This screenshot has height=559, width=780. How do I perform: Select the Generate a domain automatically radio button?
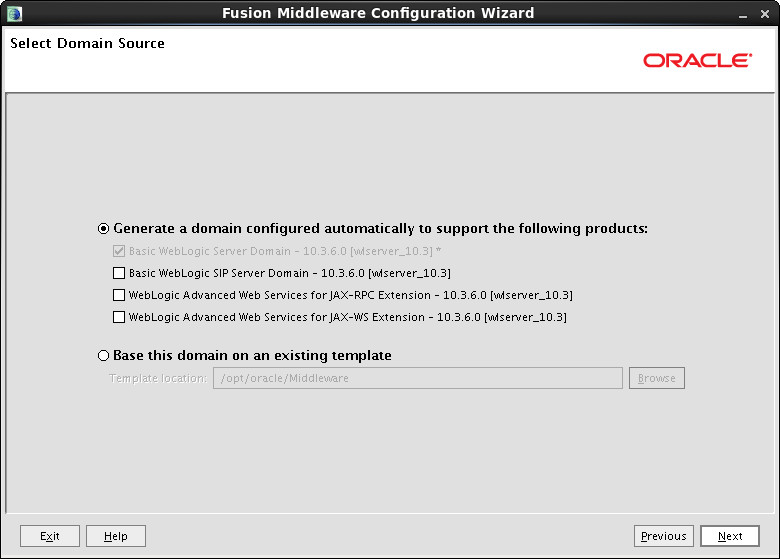click(103, 229)
